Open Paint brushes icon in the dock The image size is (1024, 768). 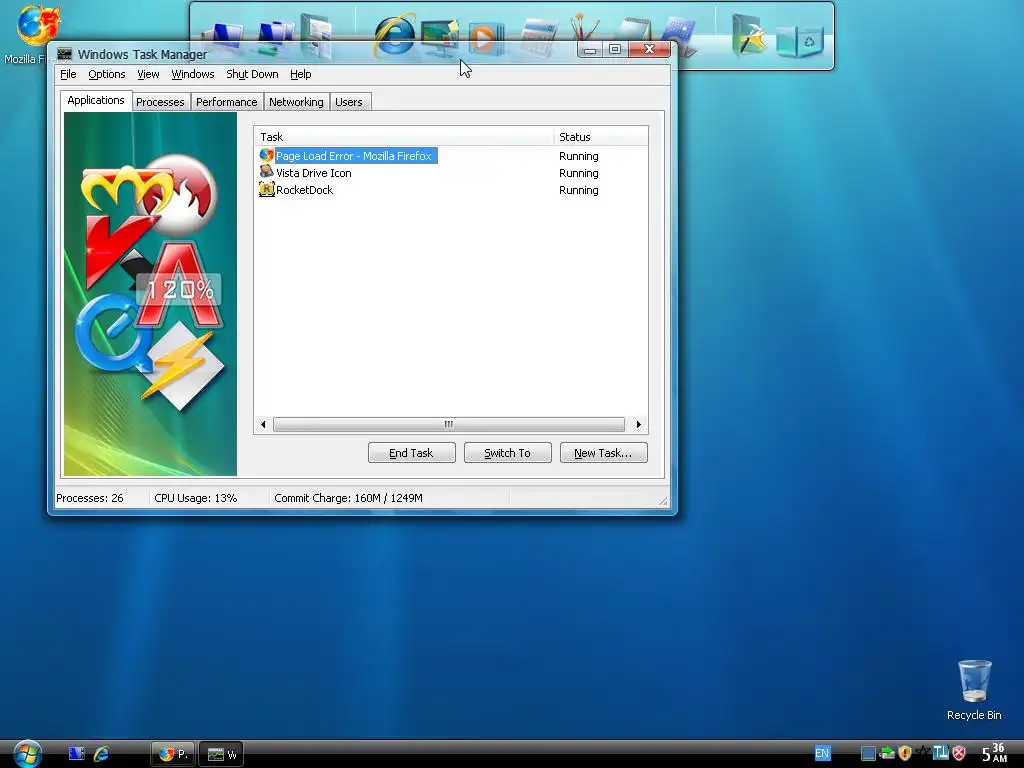point(584,29)
